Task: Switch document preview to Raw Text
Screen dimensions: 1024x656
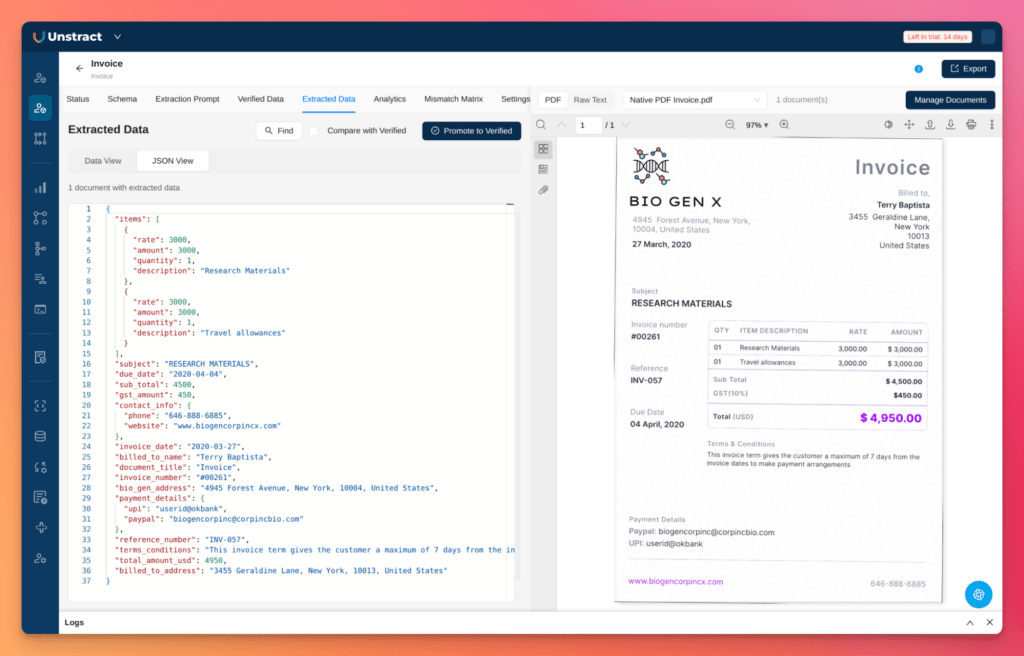Action: point(590,100)
